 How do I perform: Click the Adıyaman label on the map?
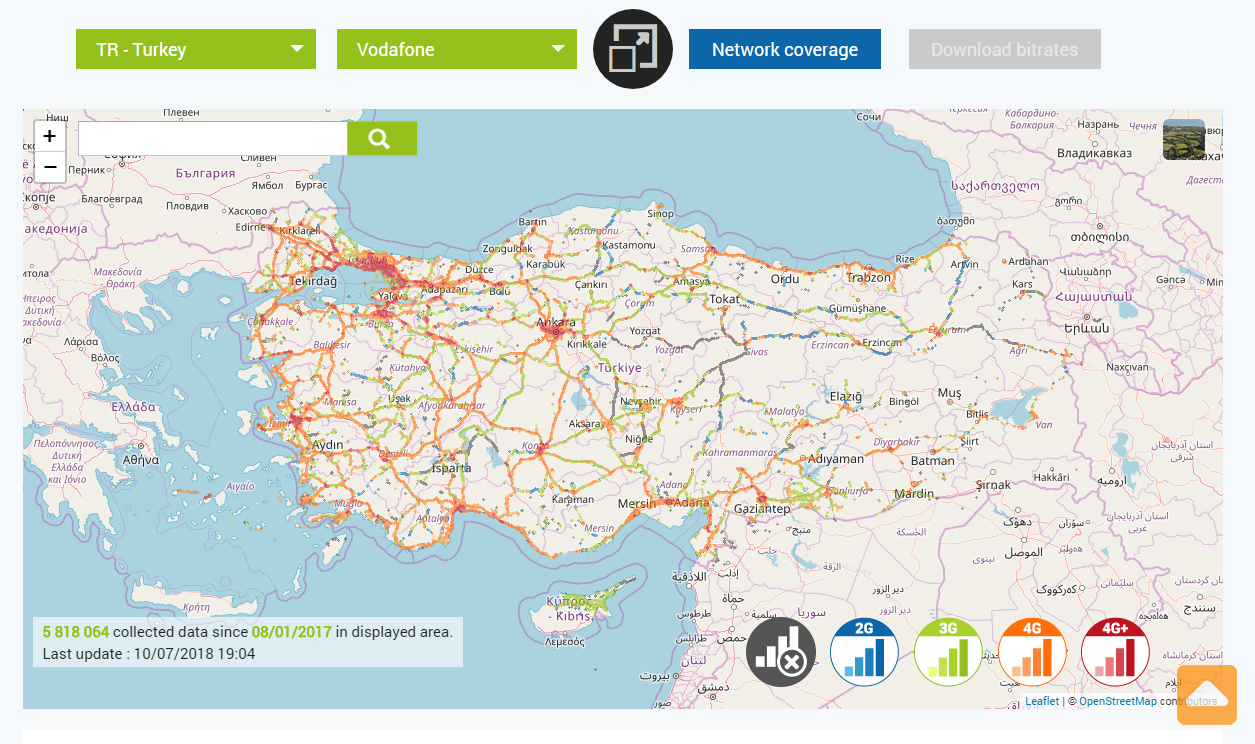(836, 459)
